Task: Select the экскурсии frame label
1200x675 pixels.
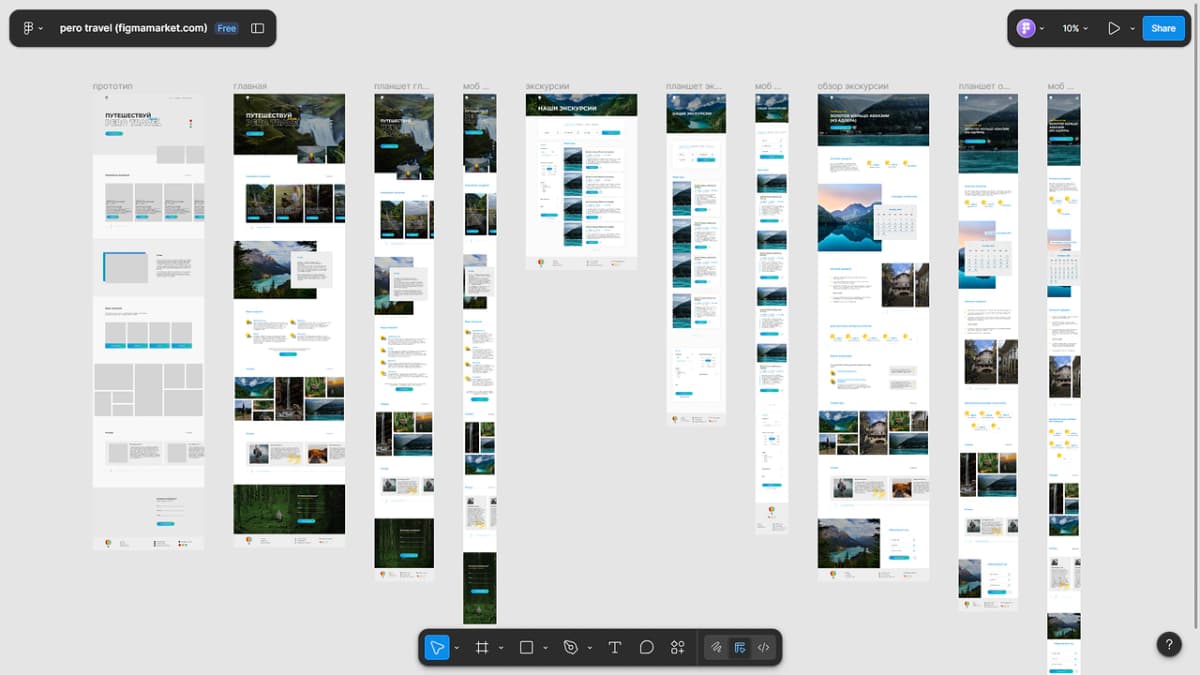Action: (548, 87)
